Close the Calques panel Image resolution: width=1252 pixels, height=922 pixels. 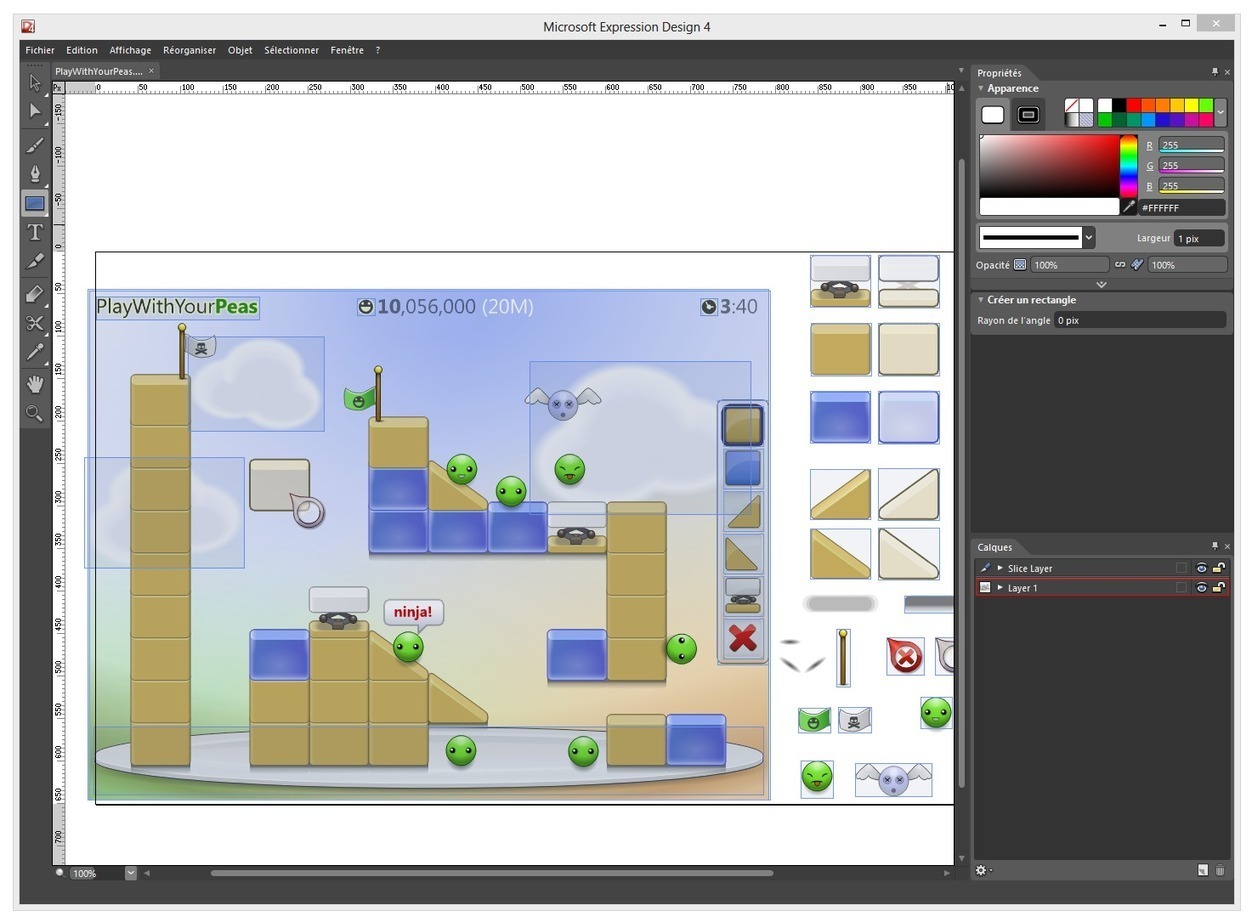click(x=1227, y=546)
